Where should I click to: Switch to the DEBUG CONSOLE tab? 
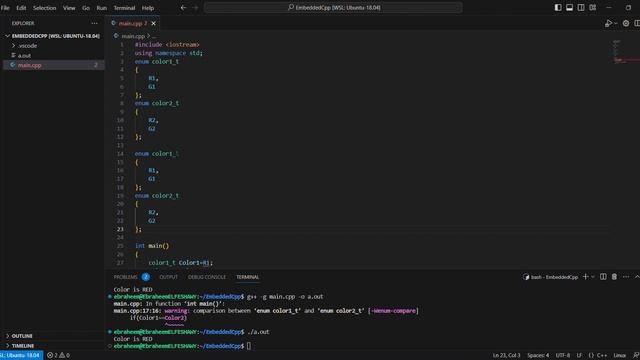pos(207,277)
